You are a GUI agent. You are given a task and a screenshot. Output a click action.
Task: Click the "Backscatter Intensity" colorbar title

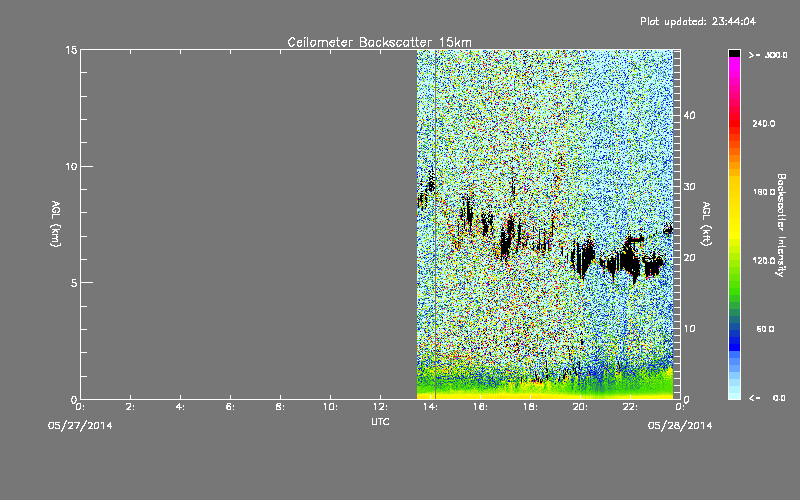point(781,225)
